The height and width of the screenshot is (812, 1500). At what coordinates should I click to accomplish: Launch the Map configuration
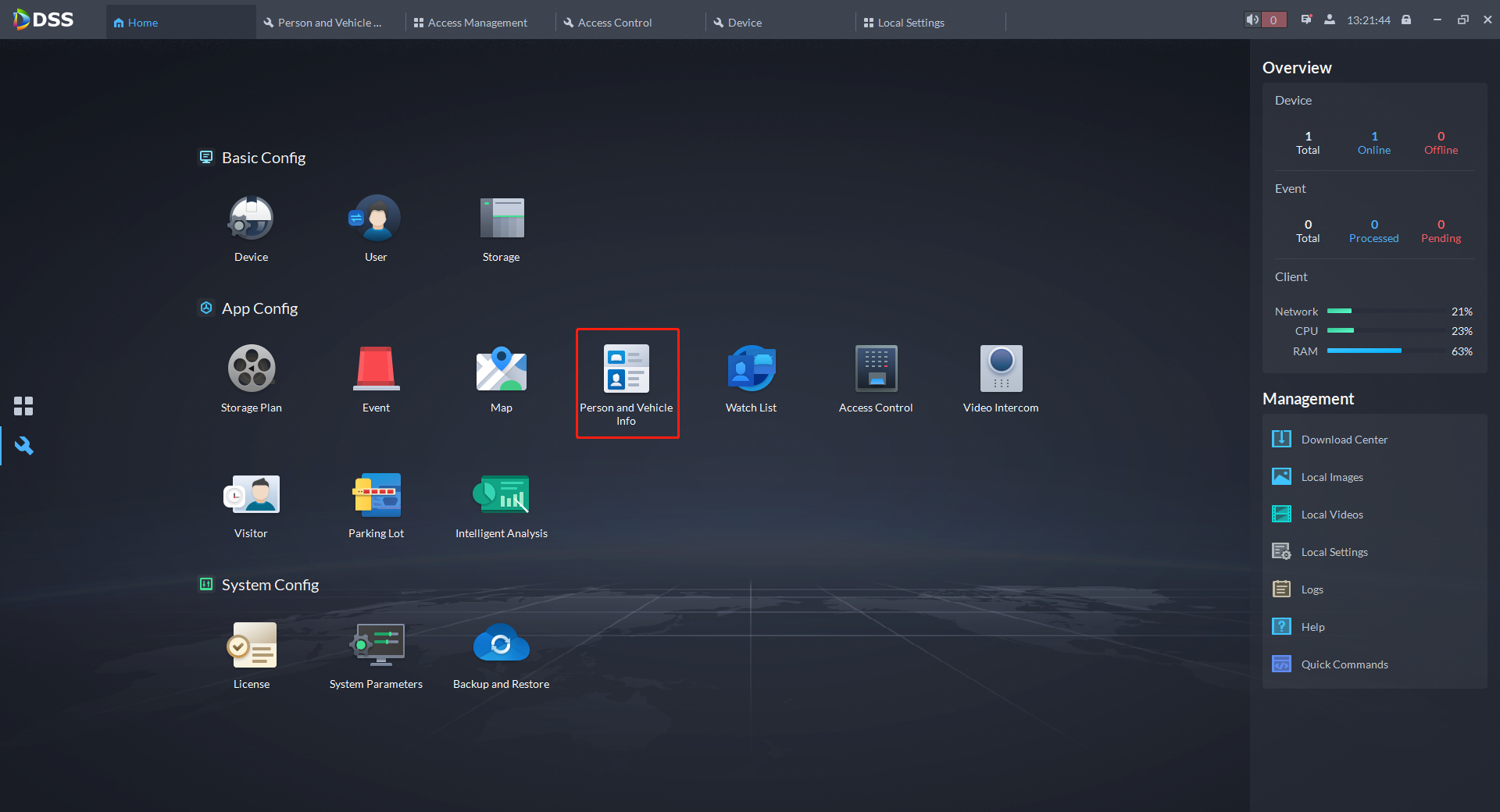click(x=501, y=369)
